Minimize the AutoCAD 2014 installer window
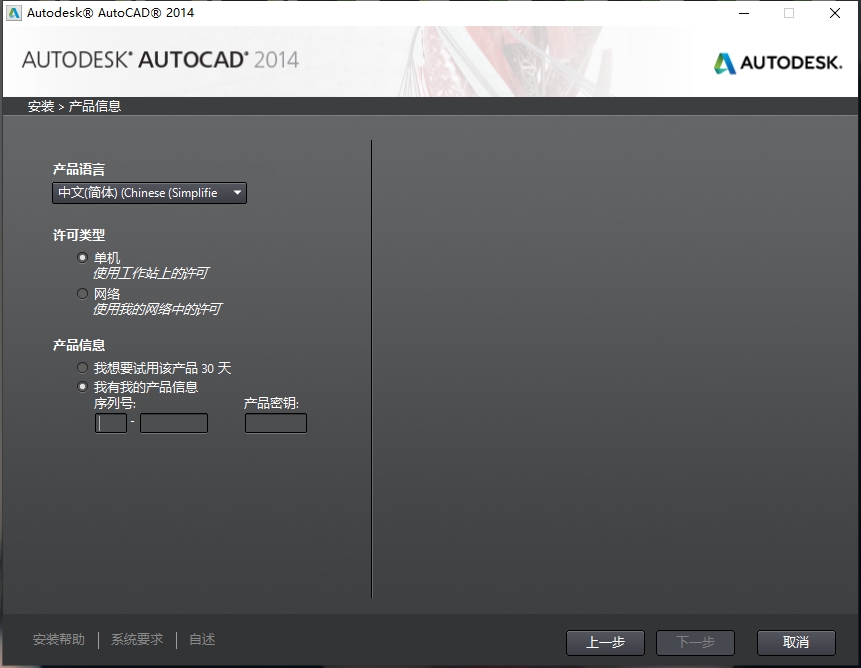 point(742,13)
